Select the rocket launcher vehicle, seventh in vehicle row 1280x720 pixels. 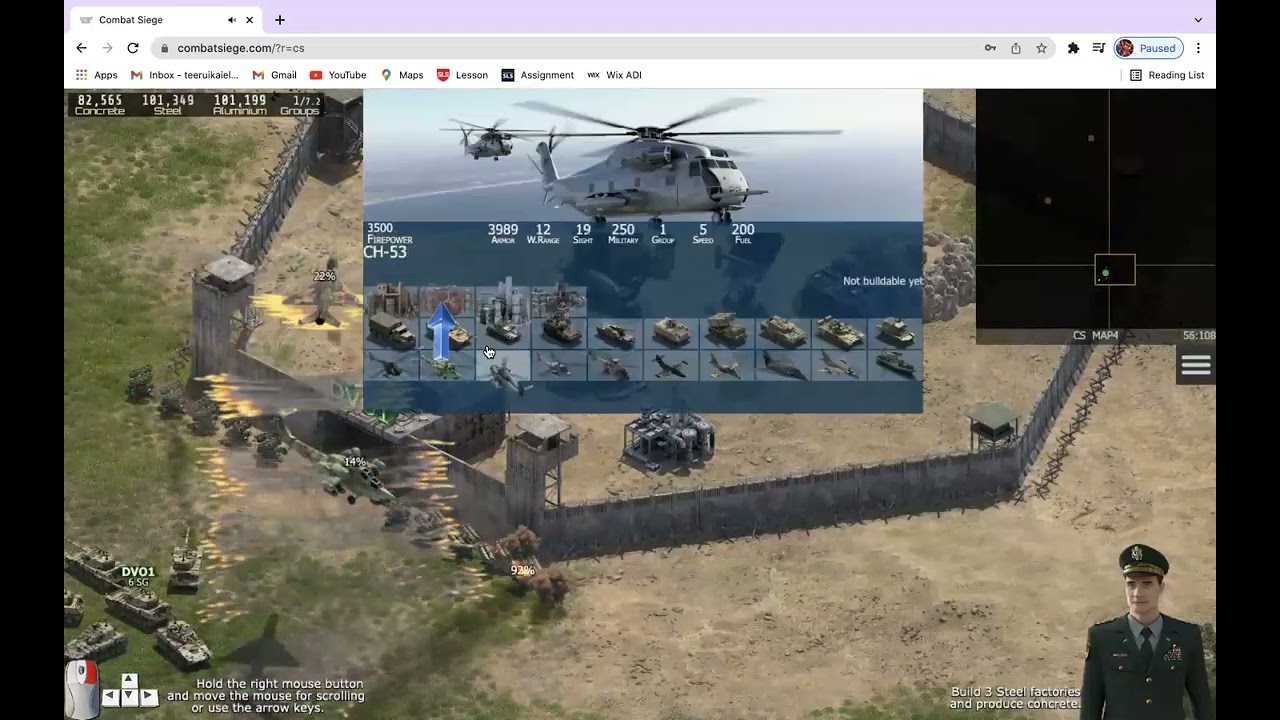727,332
